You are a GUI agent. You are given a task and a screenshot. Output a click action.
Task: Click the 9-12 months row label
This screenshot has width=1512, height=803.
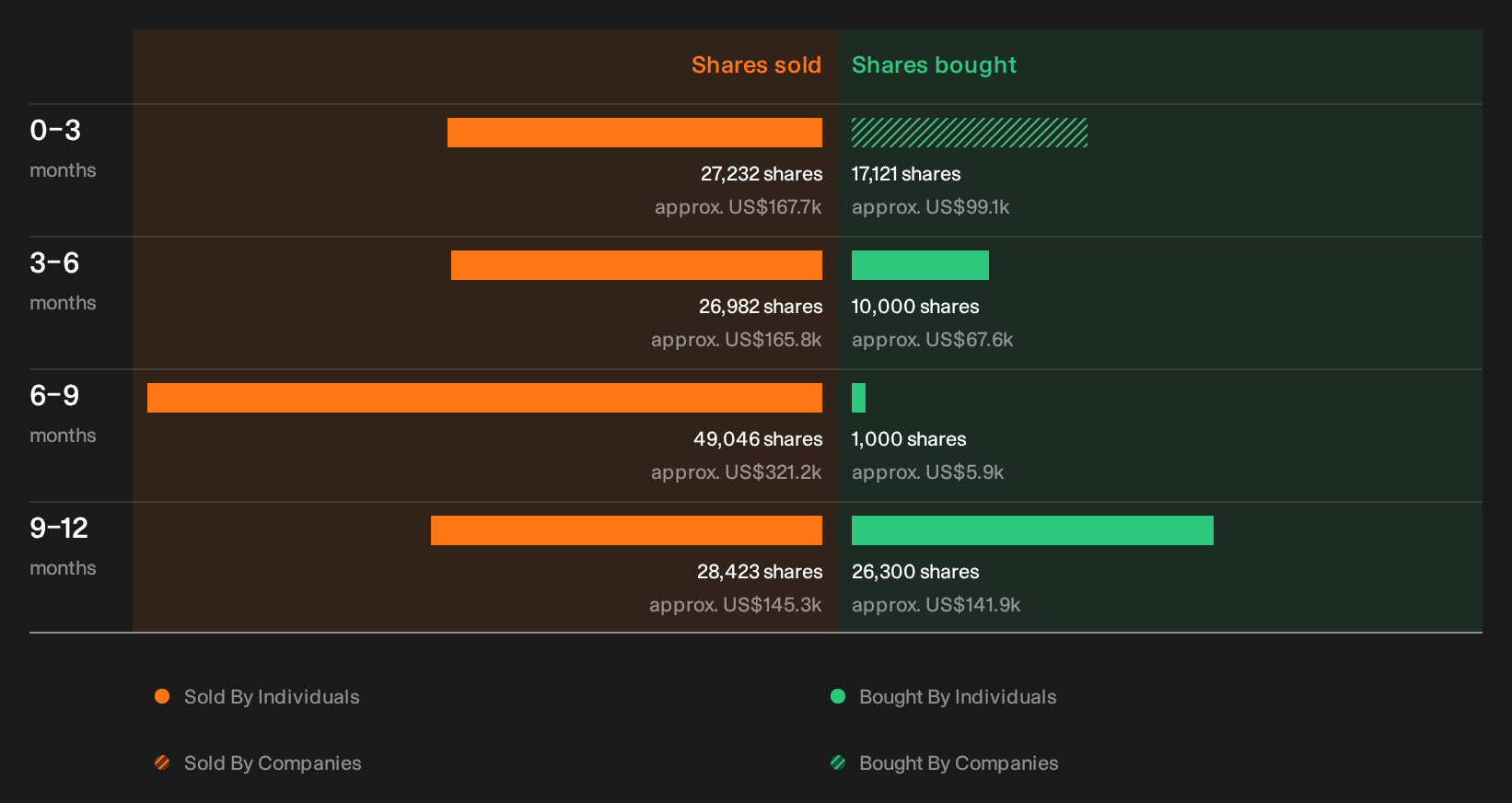pos(63,546)
